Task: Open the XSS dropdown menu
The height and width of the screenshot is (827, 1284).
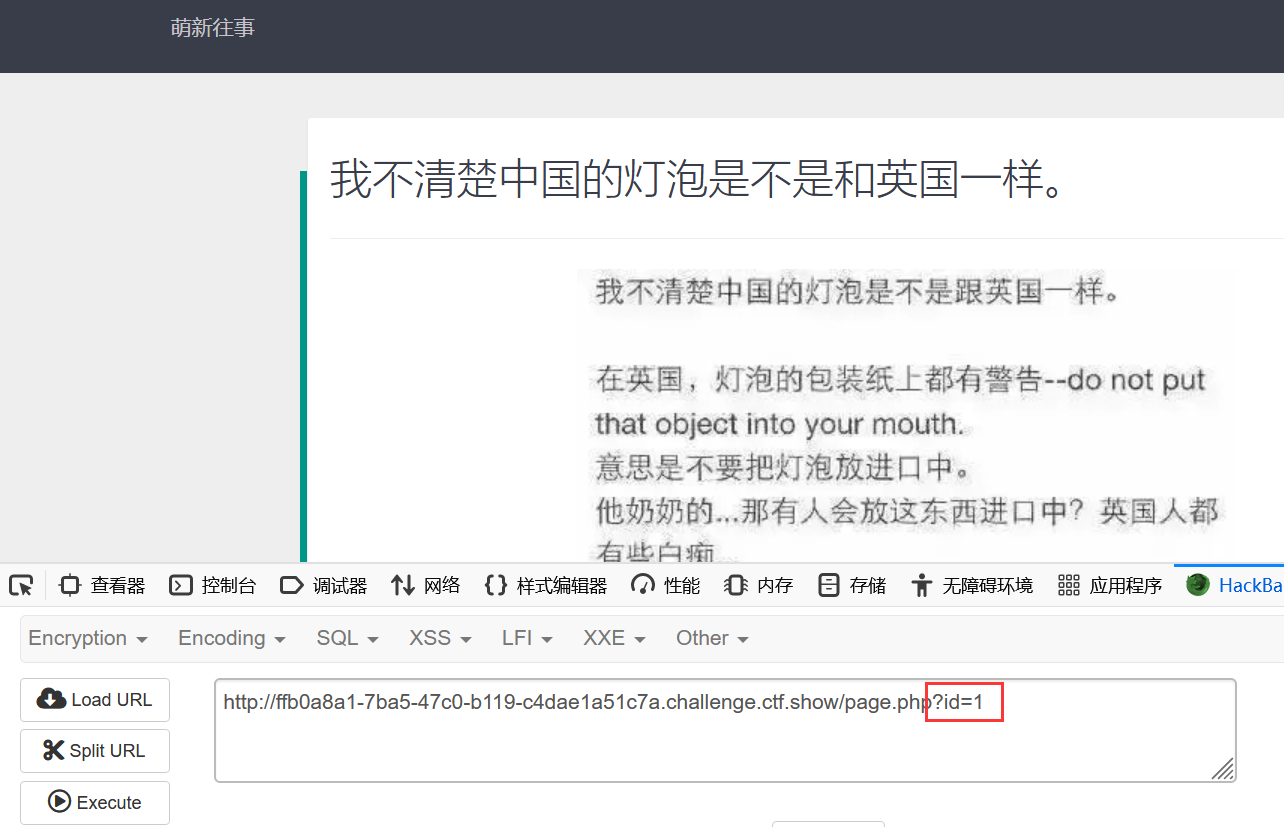Action: tap(440, 638)
